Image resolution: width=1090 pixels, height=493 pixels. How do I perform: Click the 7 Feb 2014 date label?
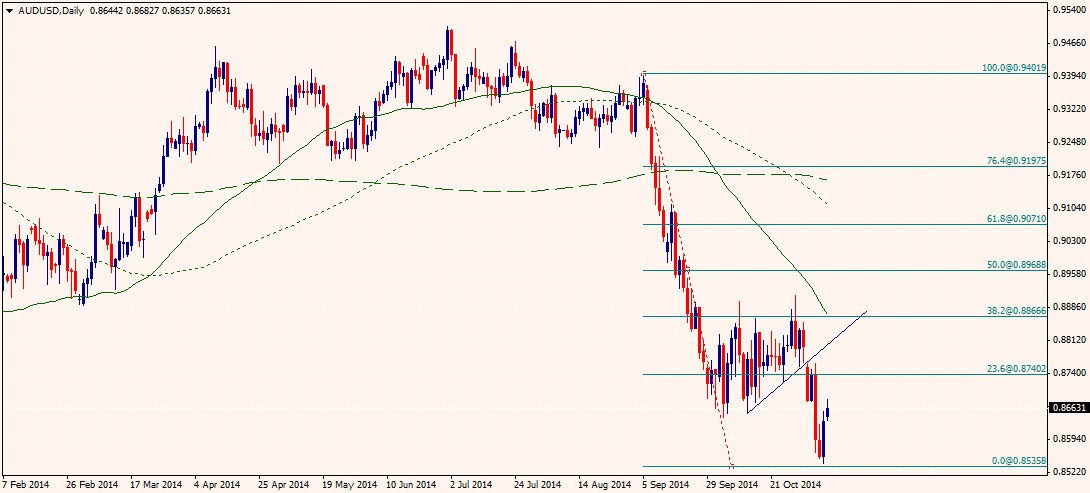pyautogui.click(x=27, y=484)
